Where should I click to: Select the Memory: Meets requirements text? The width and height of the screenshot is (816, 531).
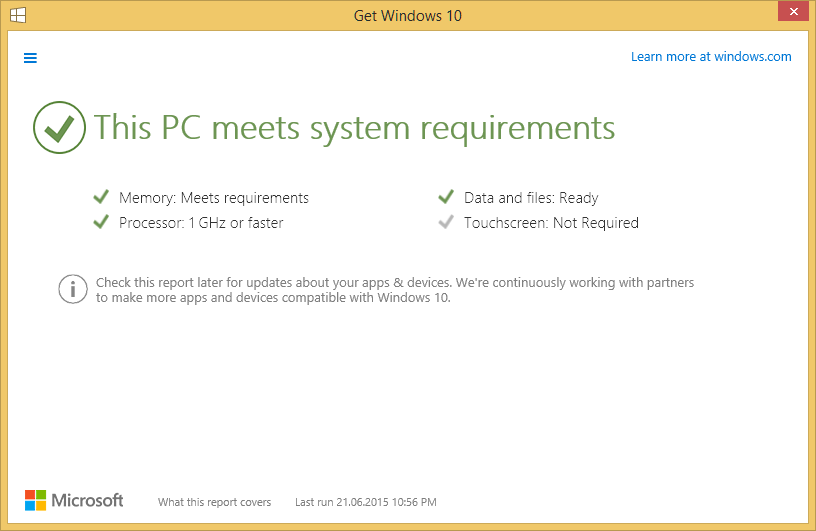pos(214,198)
